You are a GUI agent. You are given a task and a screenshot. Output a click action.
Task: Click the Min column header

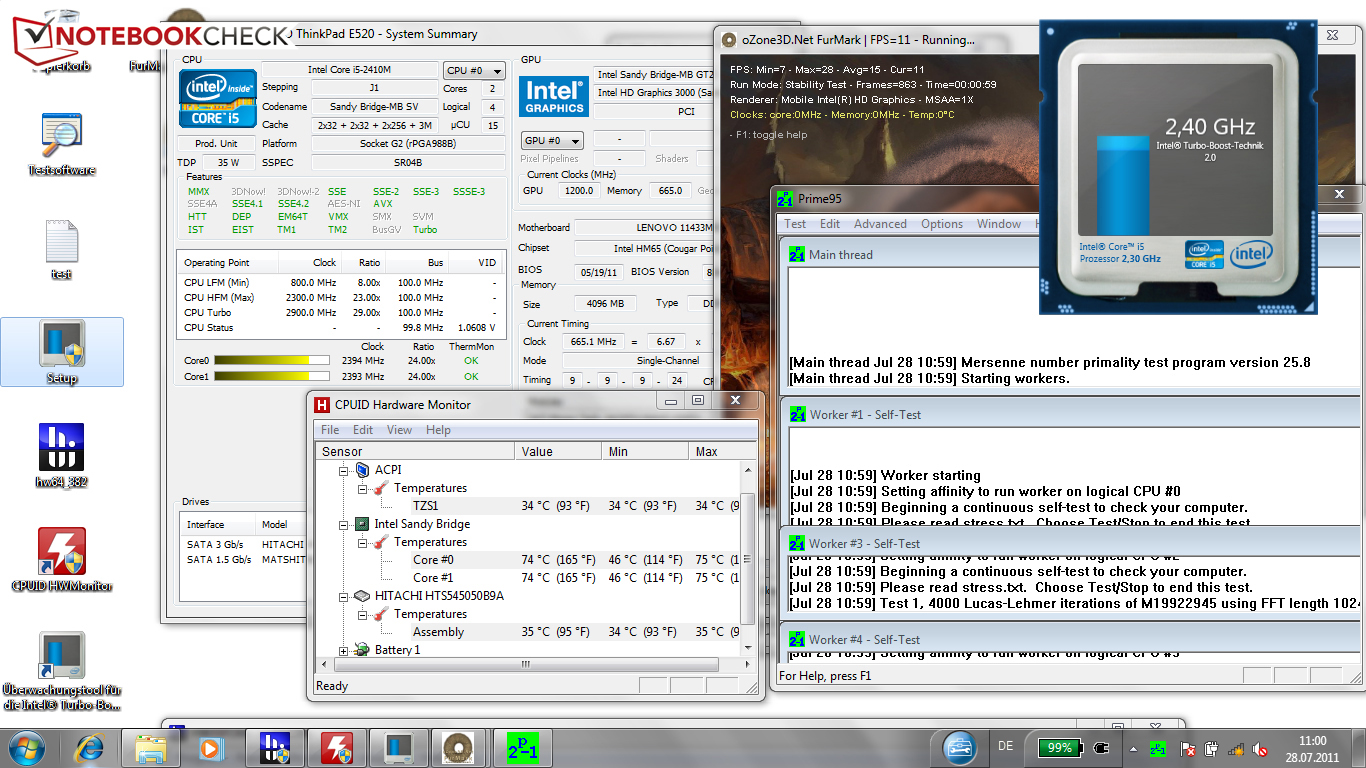click(646, 451)
